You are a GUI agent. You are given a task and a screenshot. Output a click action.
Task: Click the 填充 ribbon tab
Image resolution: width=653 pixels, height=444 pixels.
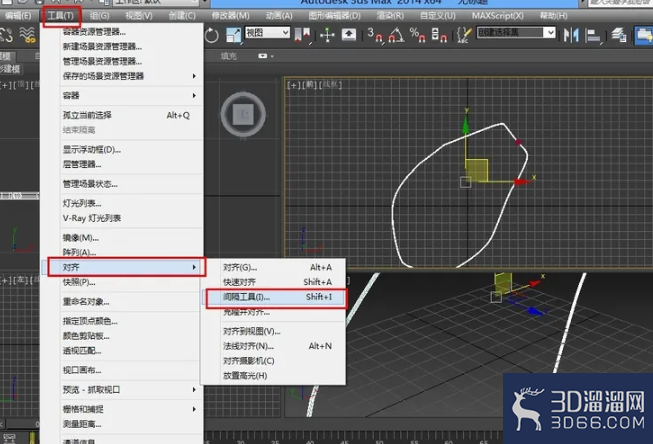tap(229, 56)
